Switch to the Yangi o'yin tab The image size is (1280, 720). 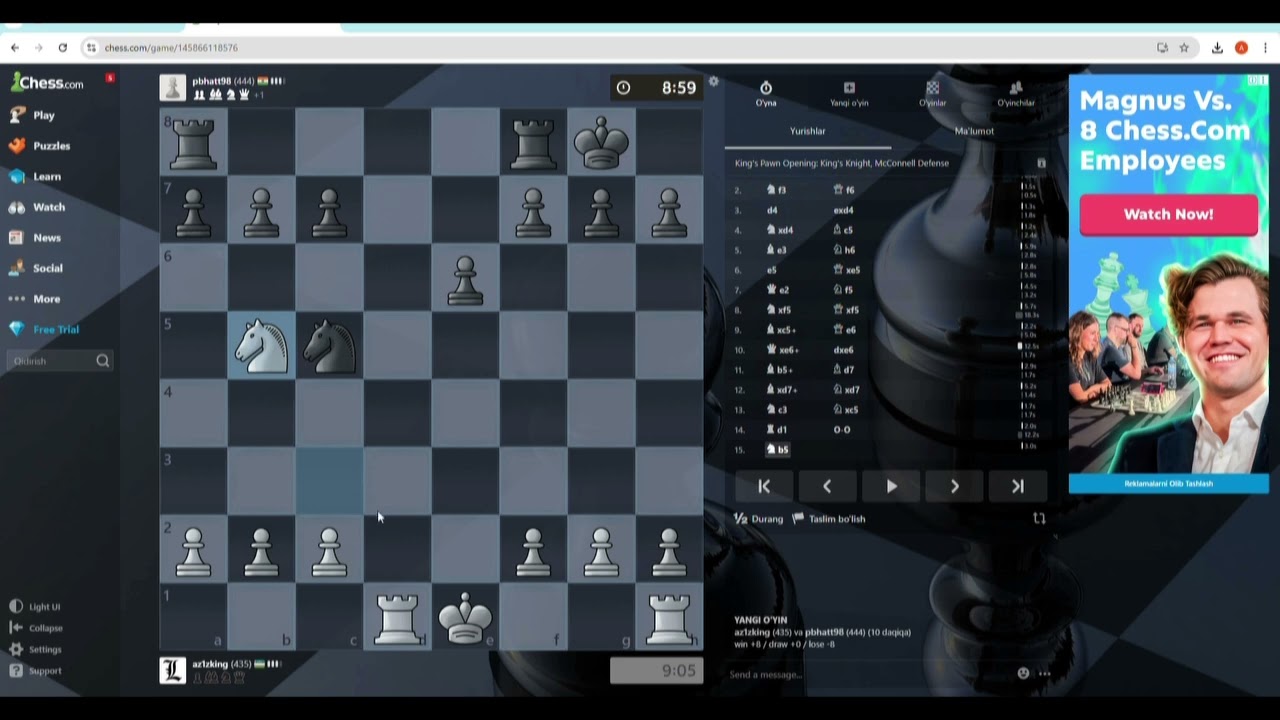tap(849, 94)
